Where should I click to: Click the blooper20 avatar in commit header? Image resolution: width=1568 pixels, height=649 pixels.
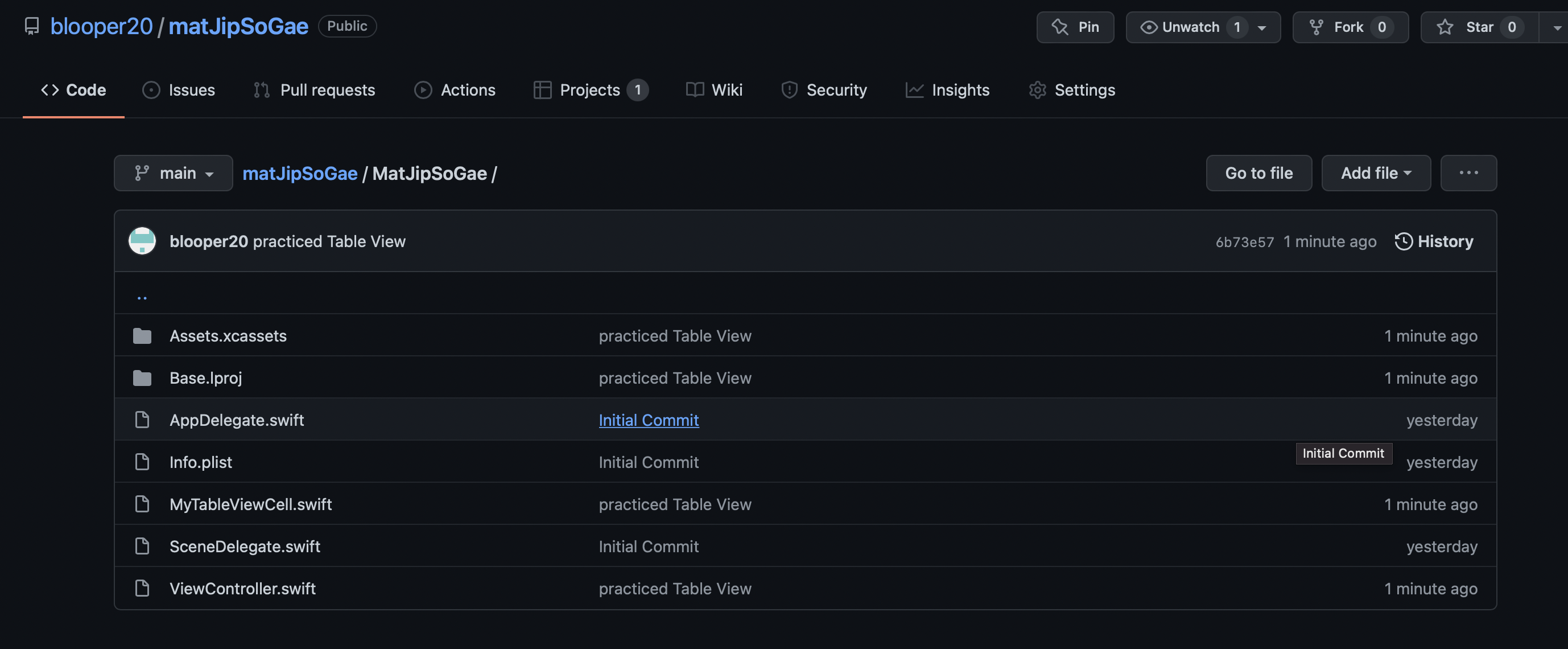pos(142,241)
